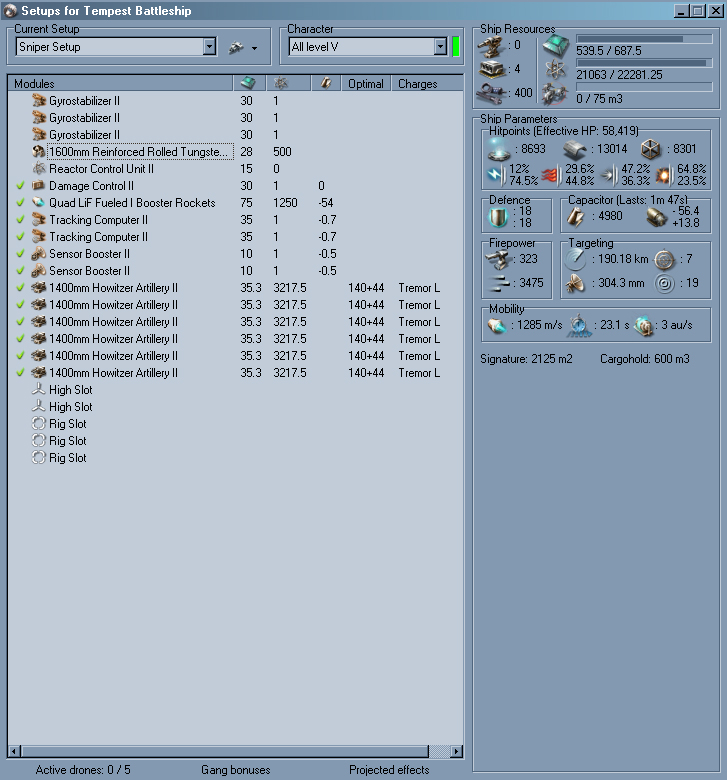727x780 pixels.
Task: Toggle Quad LiF Fueled Booster Rockets checkmark
Action: 20,203
